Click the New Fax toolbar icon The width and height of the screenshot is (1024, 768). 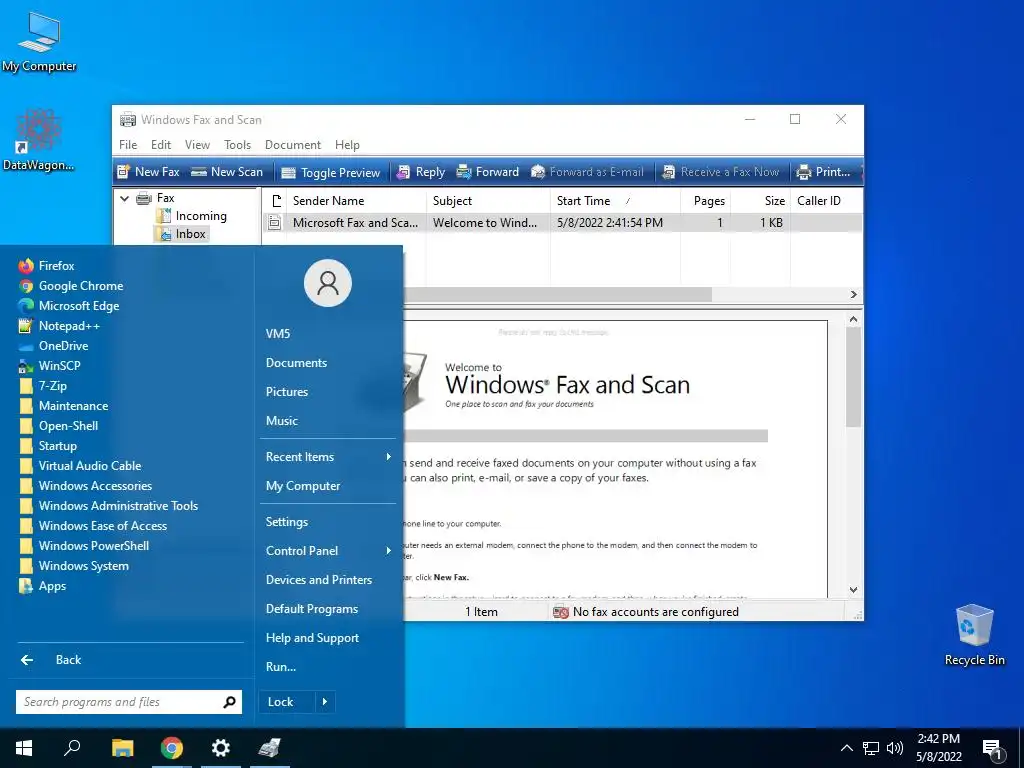(123, 172)
